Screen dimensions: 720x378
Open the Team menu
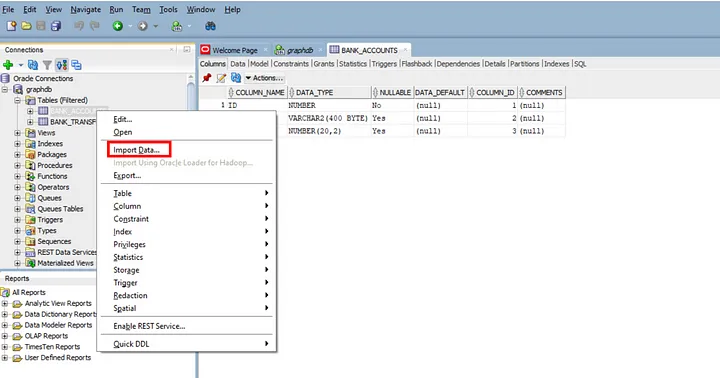point(141,9)
